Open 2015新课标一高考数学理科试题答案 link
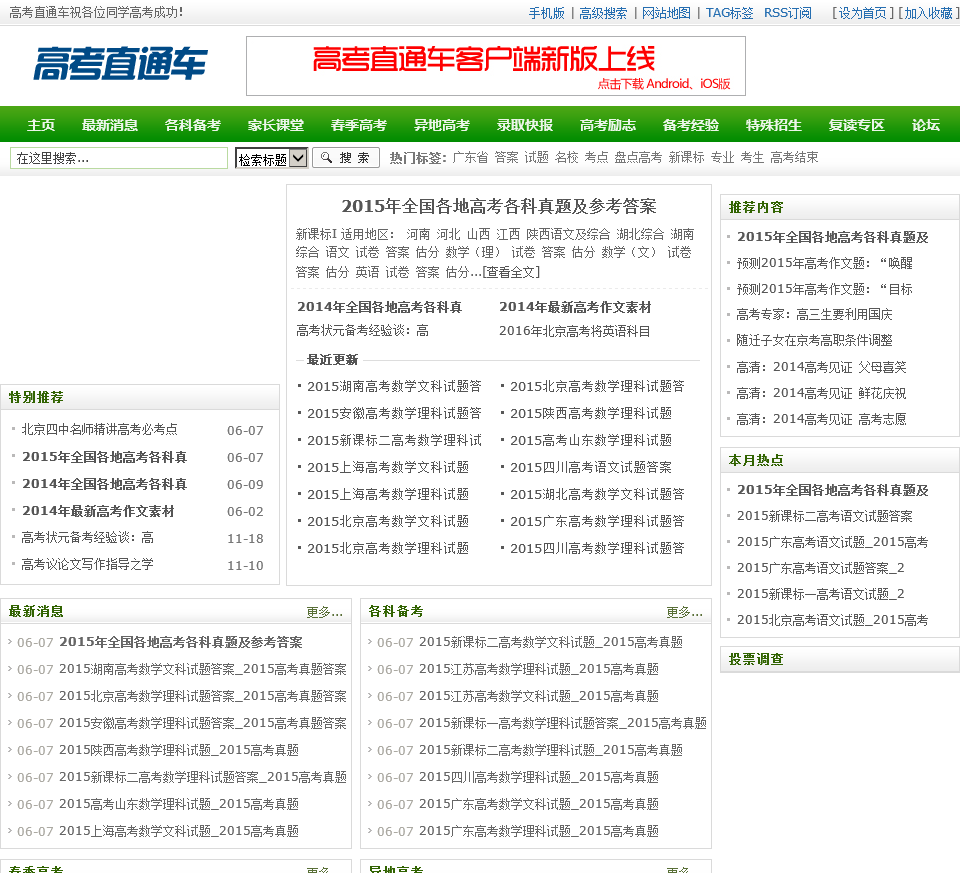Image resolution: width=960 pixels, height=873 pixels. pyautogui.click(x=563, y=723)
